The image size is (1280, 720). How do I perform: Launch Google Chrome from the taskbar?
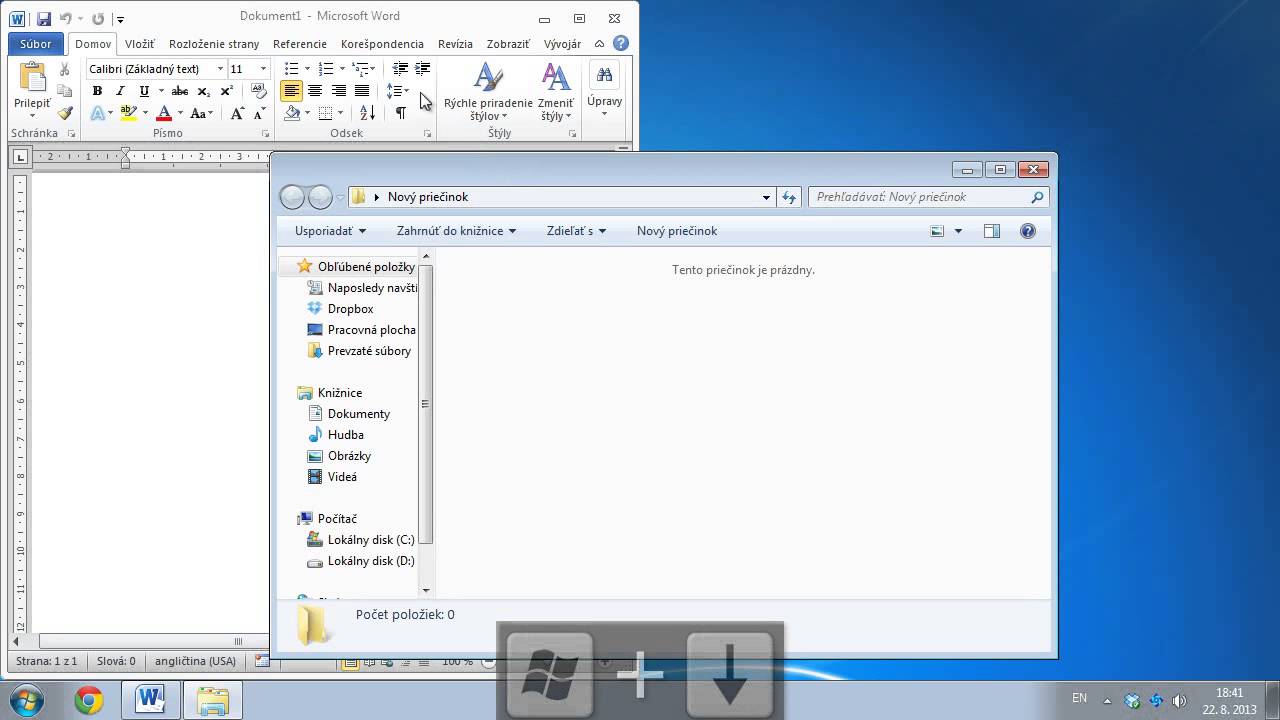89,701
